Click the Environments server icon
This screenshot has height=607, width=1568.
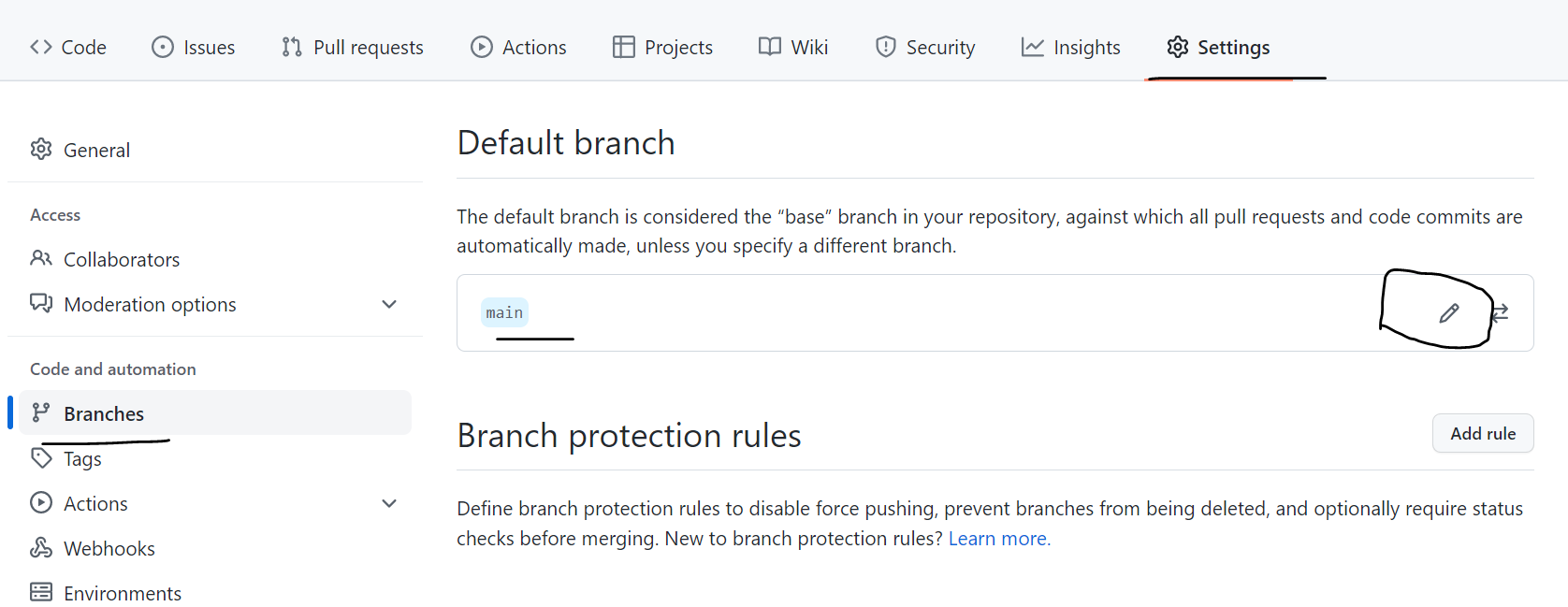point(41,593)
